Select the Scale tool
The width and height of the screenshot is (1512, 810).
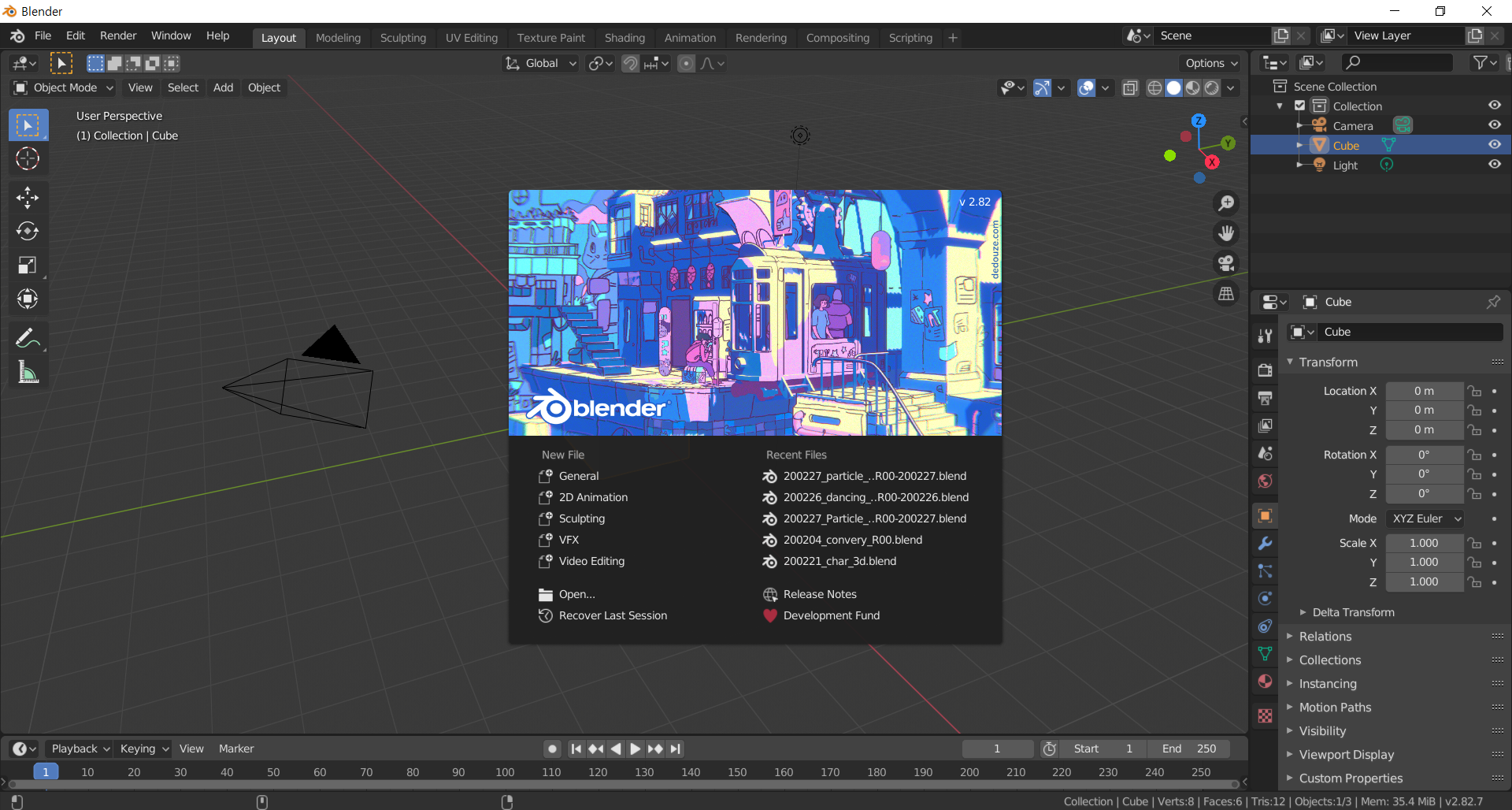[x=28, y=265]
